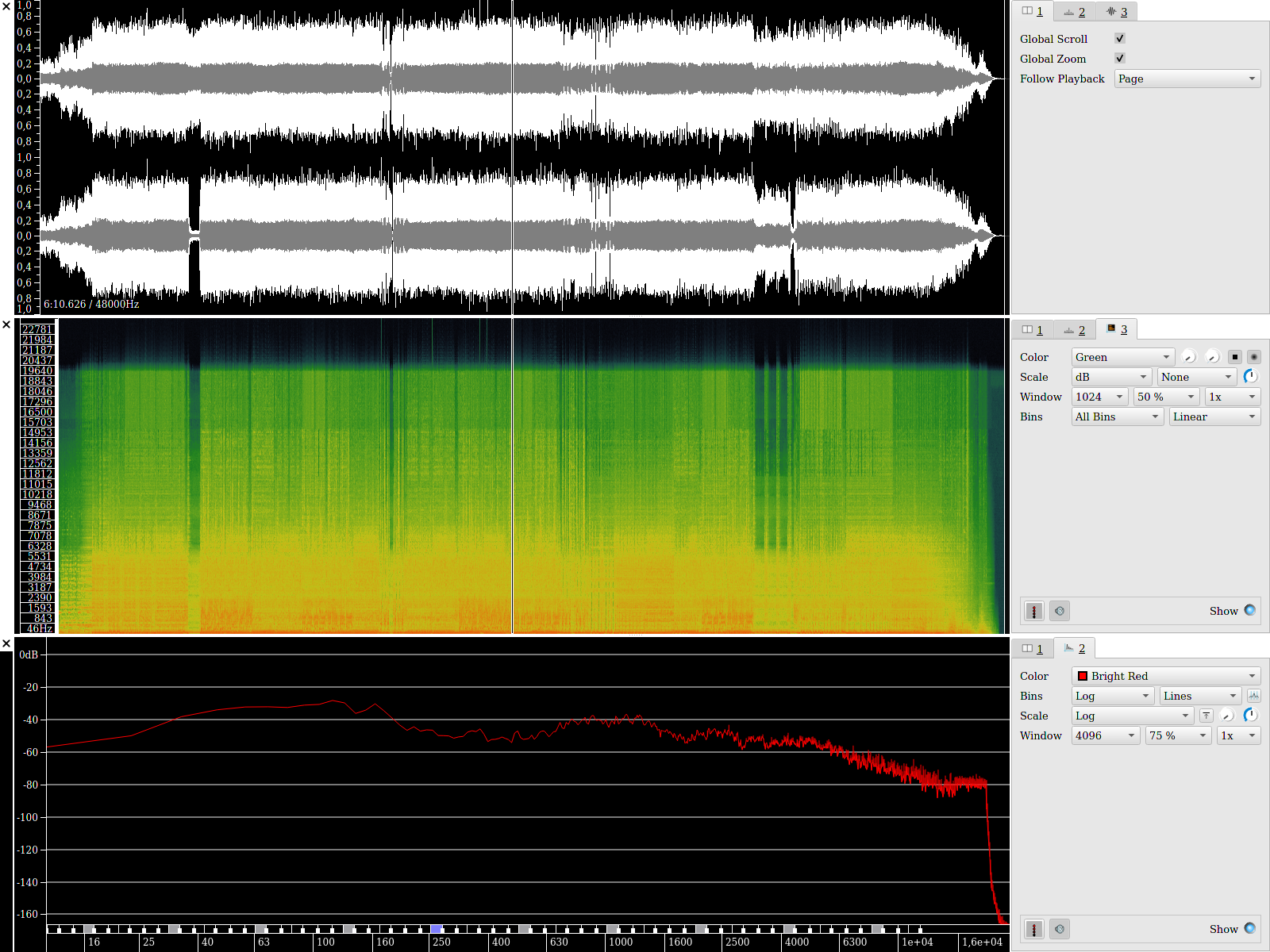Click the 46Hz label on spectrogram scale
Viewport: 1270px width, 952px height.
[x=40, y=628]
